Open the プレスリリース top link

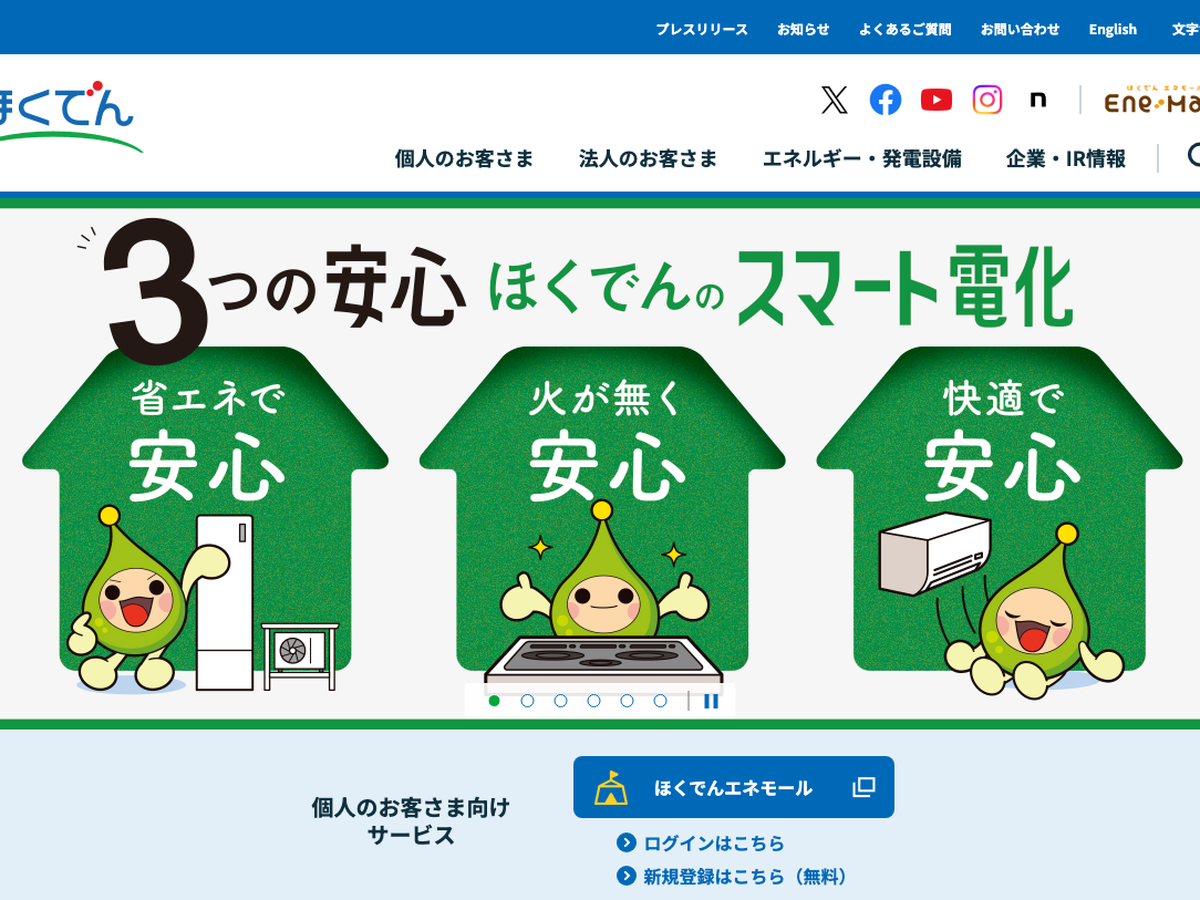702,29
